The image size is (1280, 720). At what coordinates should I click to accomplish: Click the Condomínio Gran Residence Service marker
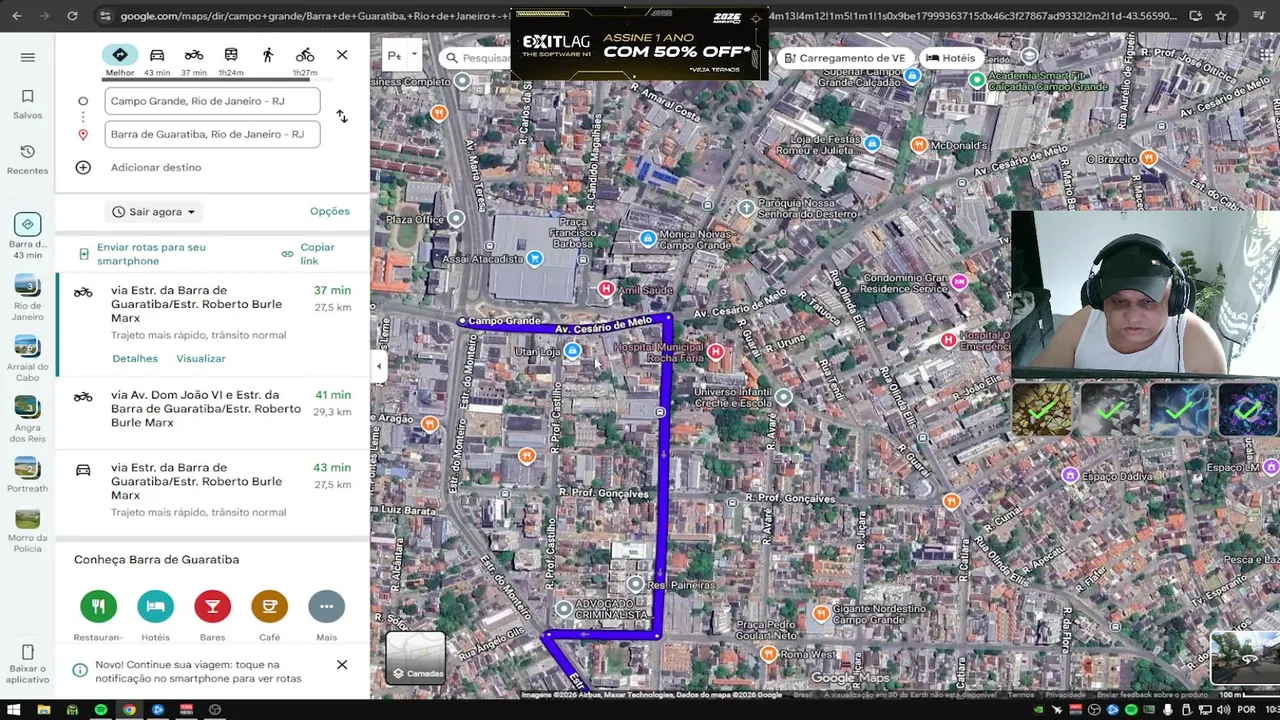pyautogui.click(x=960, y=282)
